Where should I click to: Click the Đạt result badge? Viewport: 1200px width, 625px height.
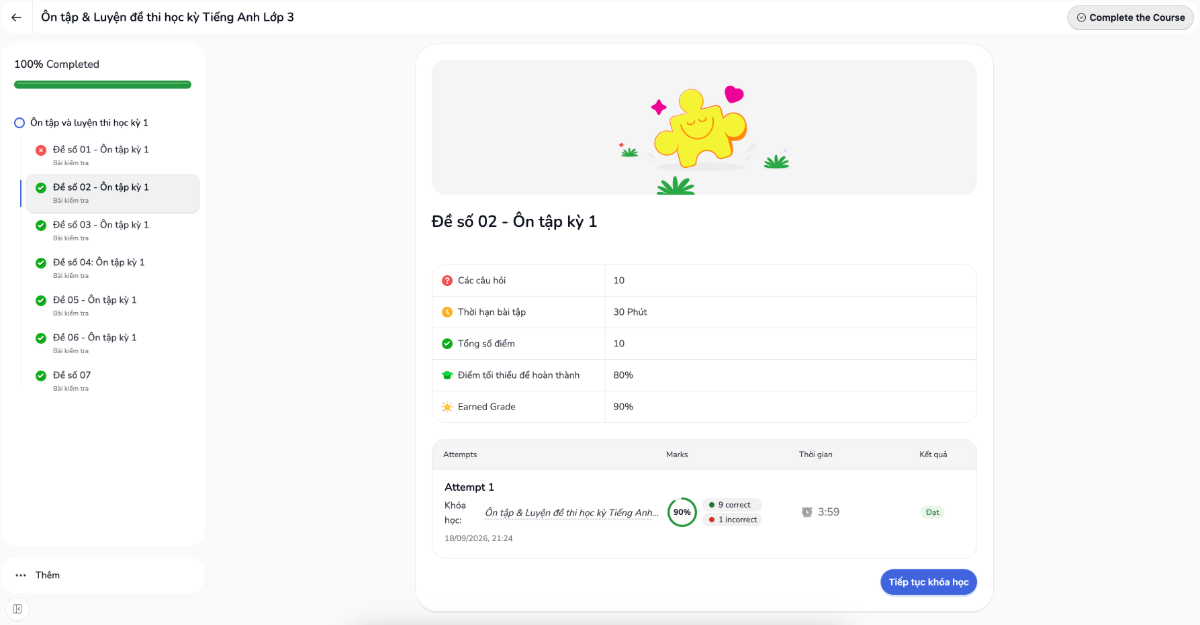(x=933, y=512)
